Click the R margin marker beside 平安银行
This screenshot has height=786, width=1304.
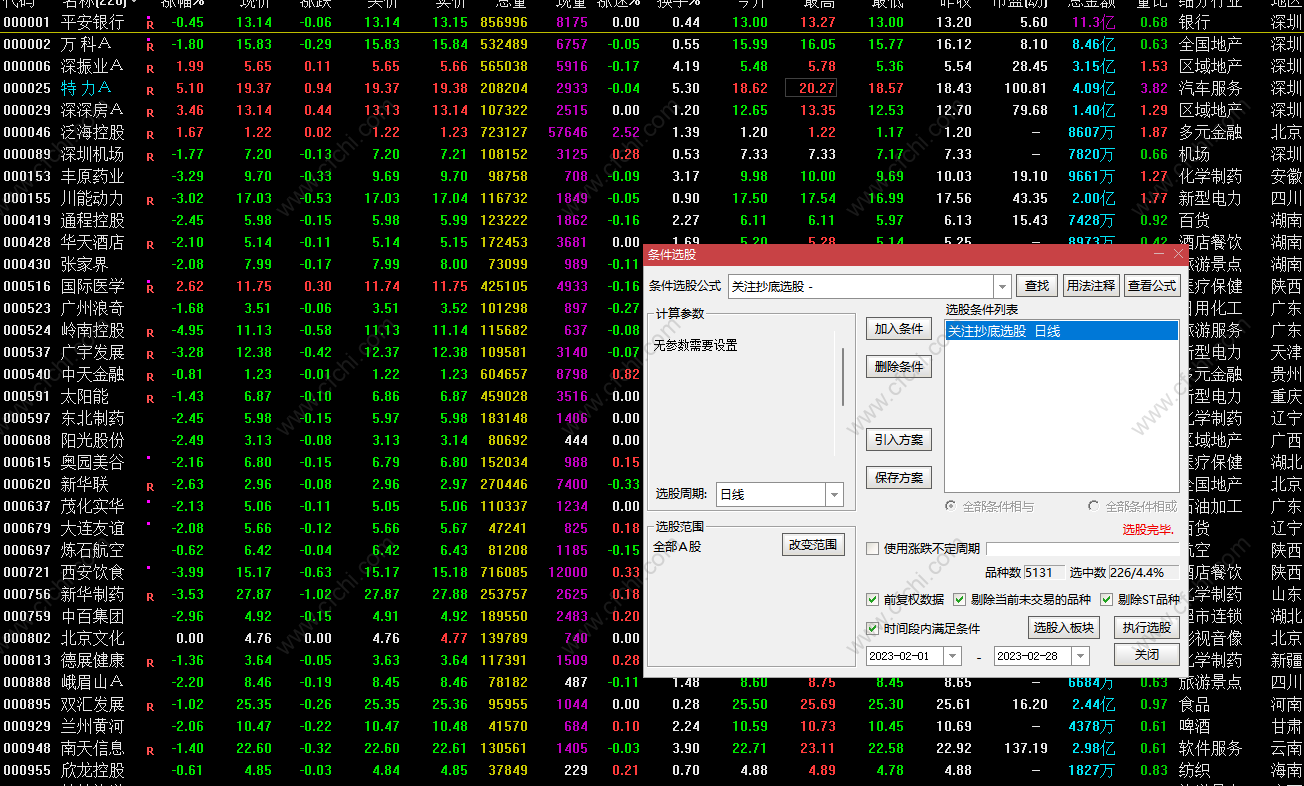[150, 23]
